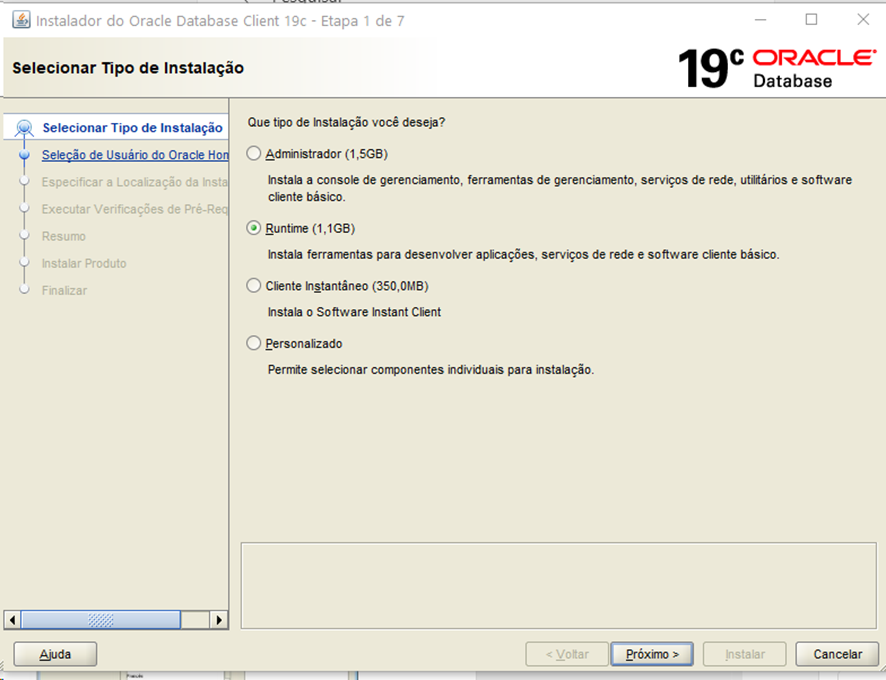Click the horizontal scrollbar thumb in sidebar

click(101, 620)
